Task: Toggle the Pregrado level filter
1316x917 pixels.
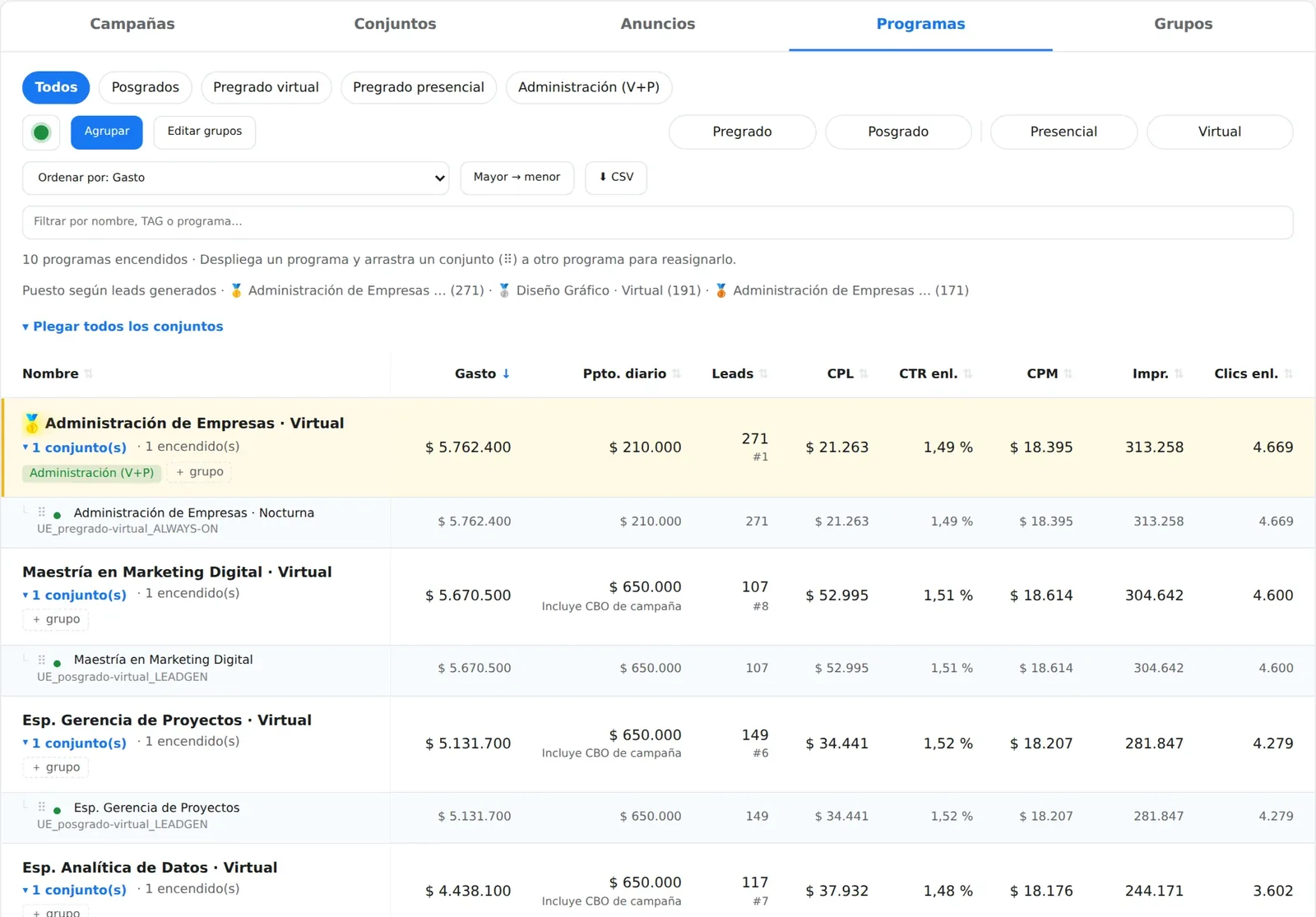Action: click(742, 132)
